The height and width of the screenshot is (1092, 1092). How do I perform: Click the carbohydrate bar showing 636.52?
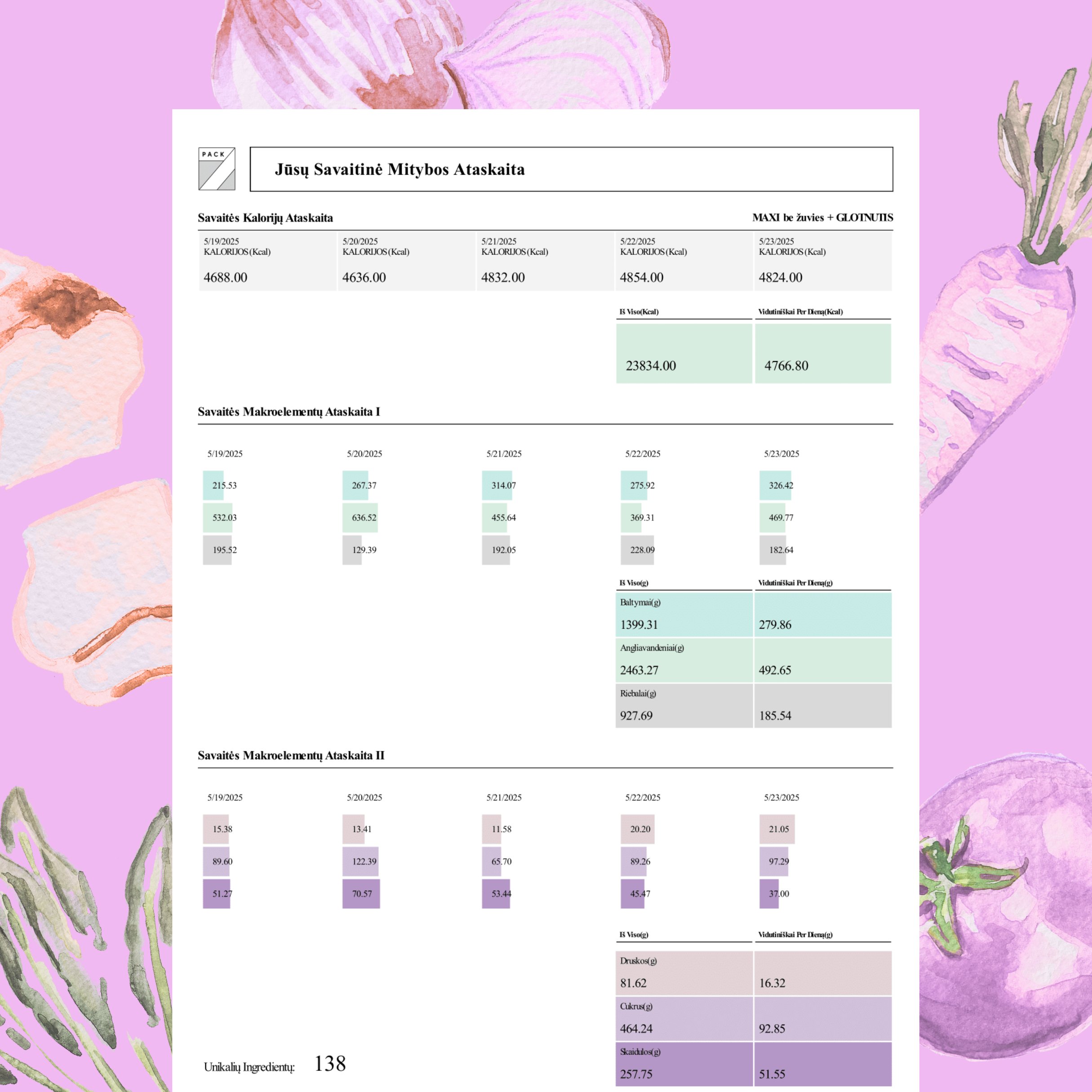point(360,518)
